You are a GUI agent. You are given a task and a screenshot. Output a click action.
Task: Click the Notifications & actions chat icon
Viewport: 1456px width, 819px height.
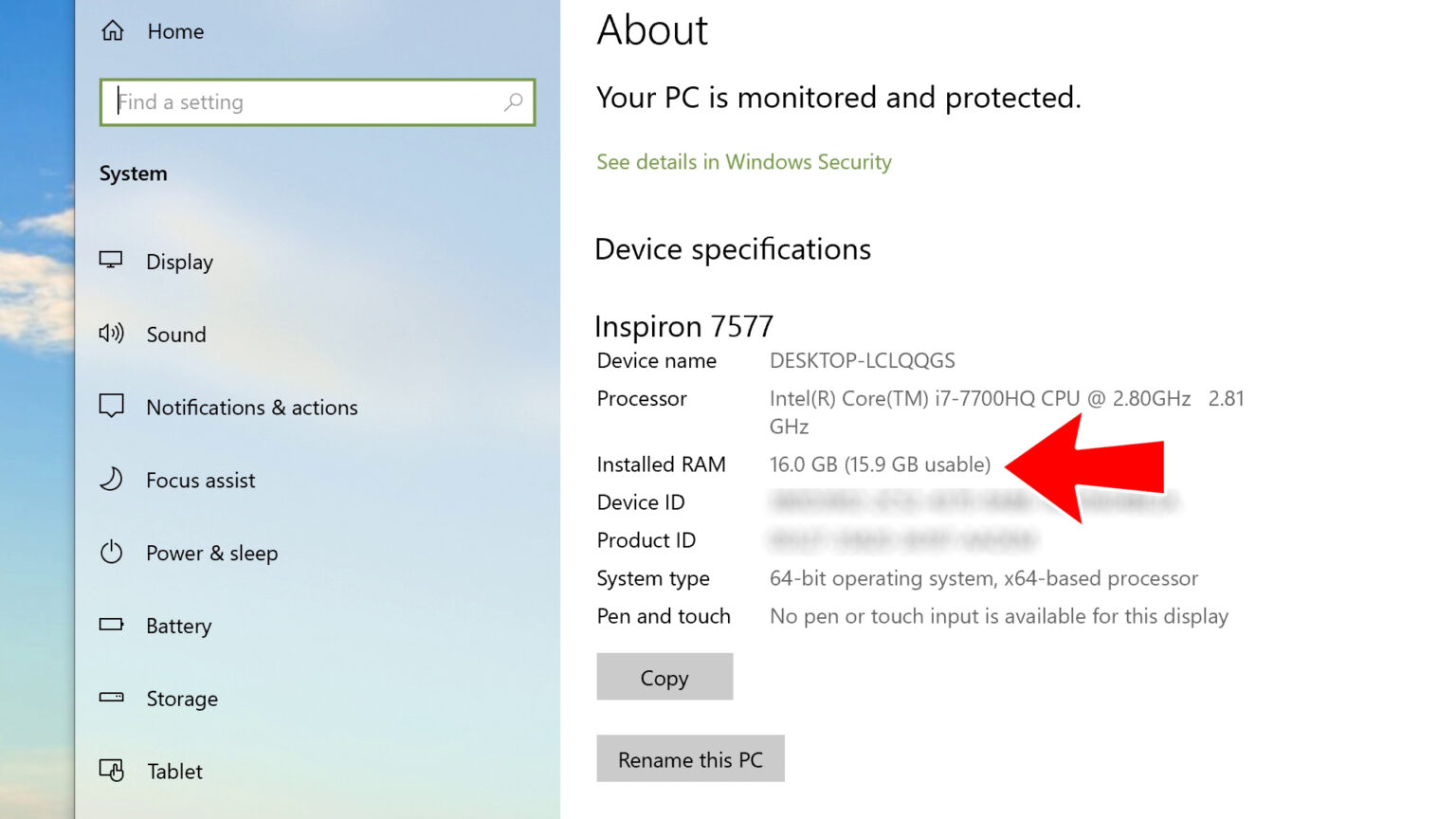pos(112,407)
